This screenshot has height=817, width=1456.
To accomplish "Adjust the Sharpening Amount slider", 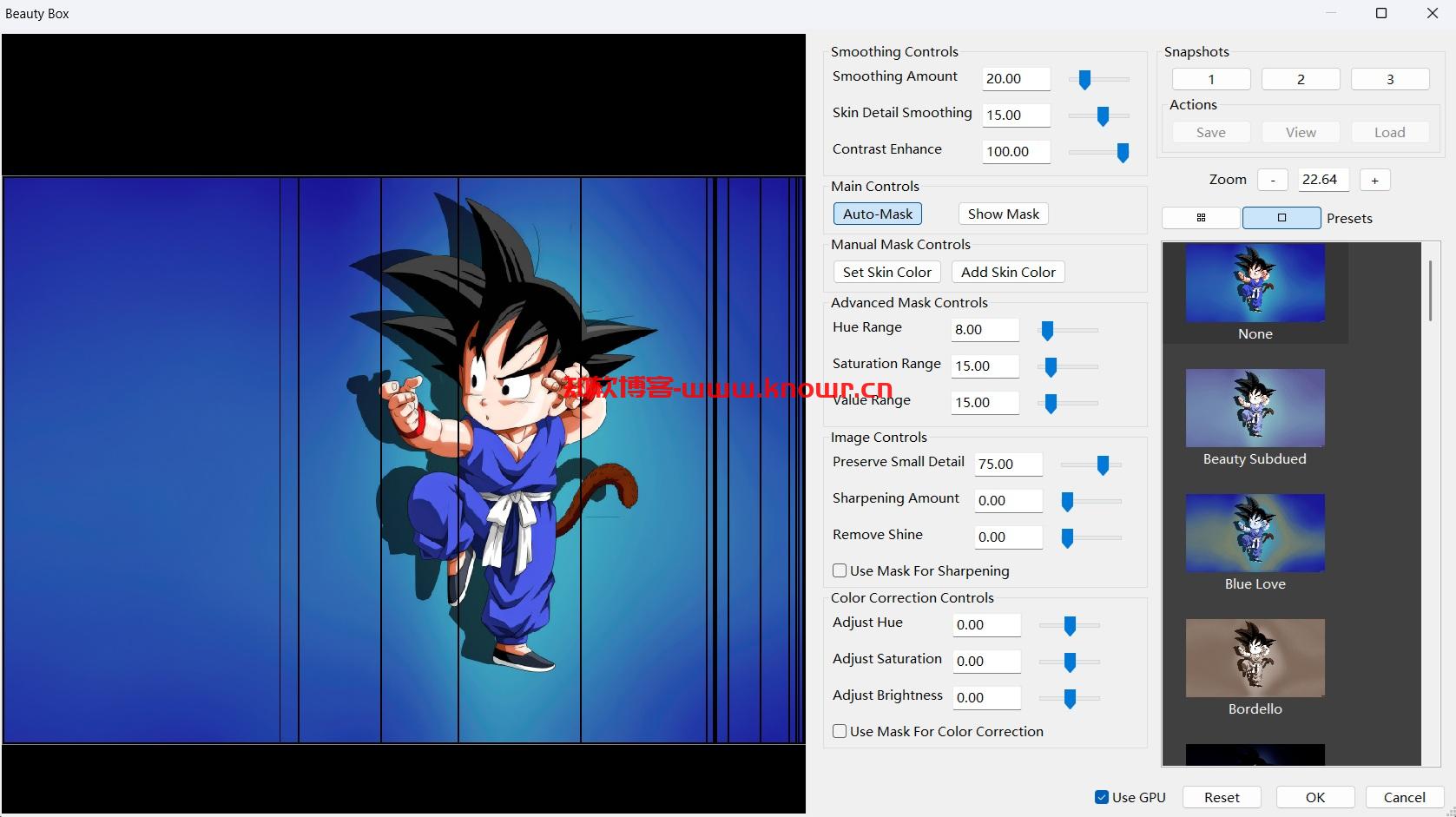I will (x=1091, y=501).
